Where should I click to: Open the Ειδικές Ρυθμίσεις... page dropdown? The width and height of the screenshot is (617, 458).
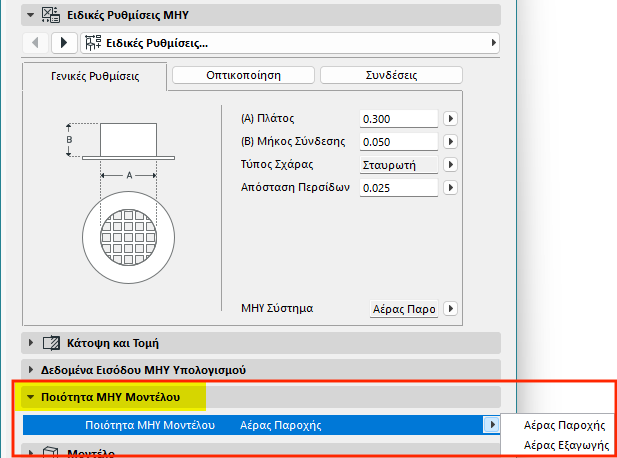(290, 42)
